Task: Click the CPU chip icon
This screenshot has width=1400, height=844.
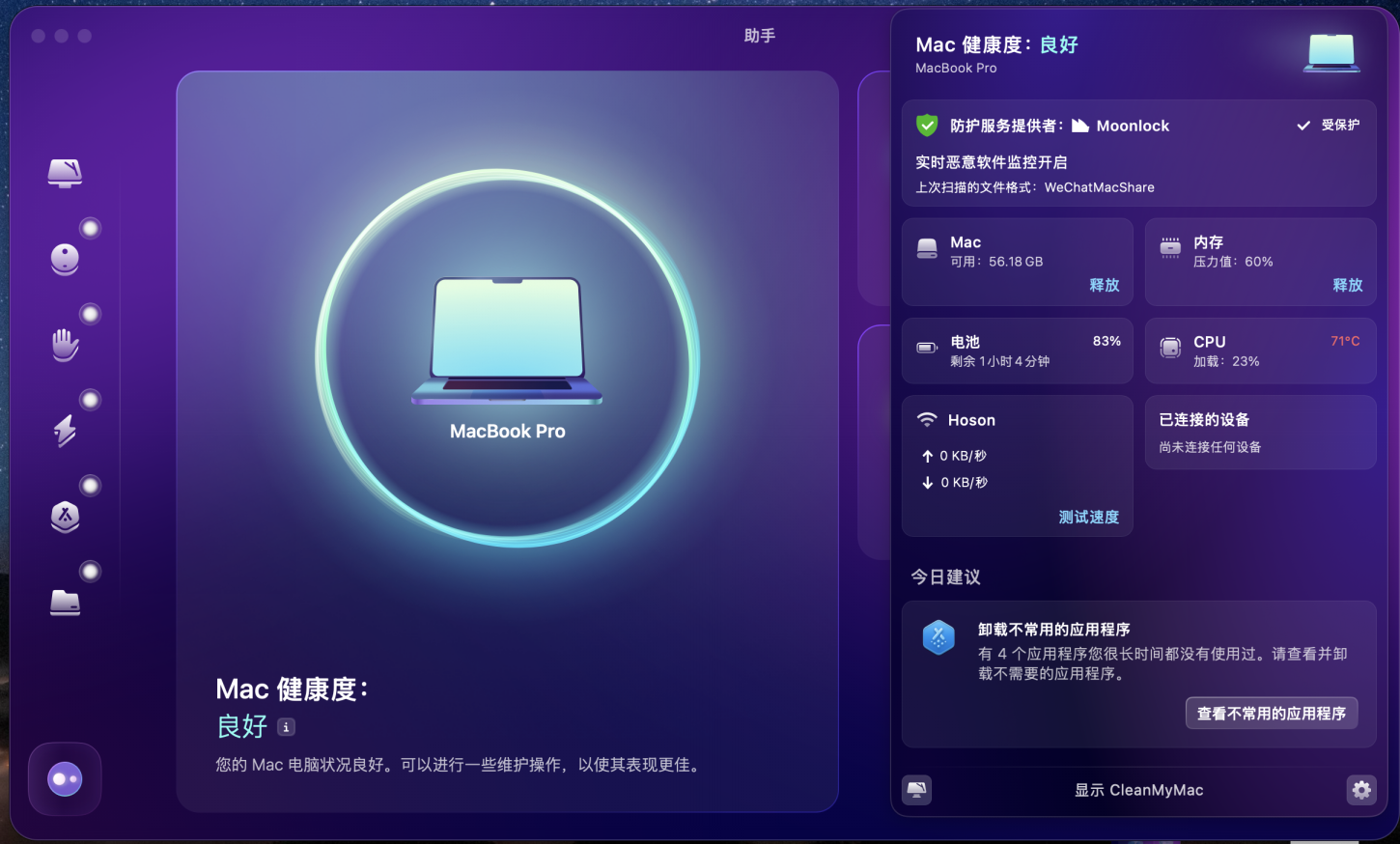Action: tap(1170, 348)
